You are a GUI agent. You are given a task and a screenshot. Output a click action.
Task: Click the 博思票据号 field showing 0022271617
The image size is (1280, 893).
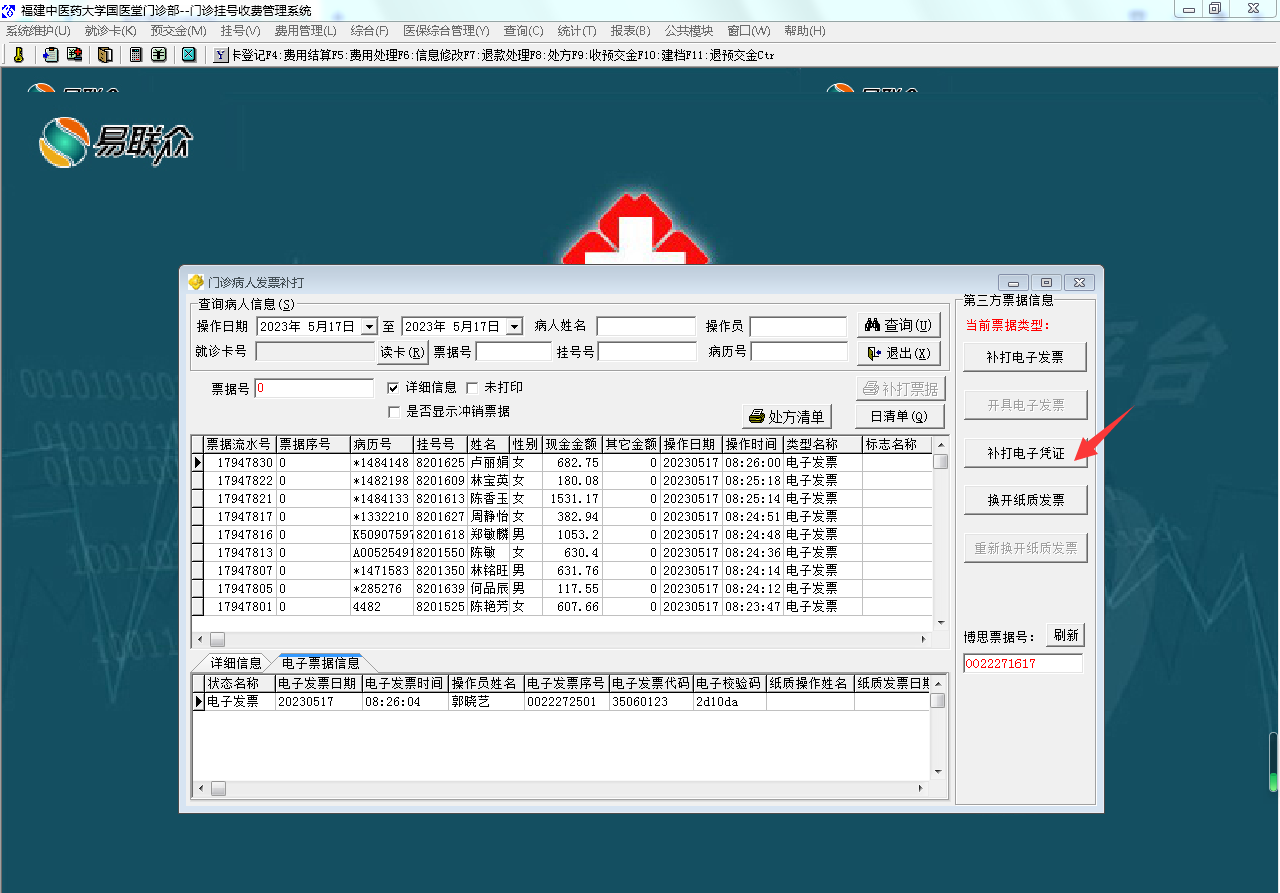(1023, 663)
